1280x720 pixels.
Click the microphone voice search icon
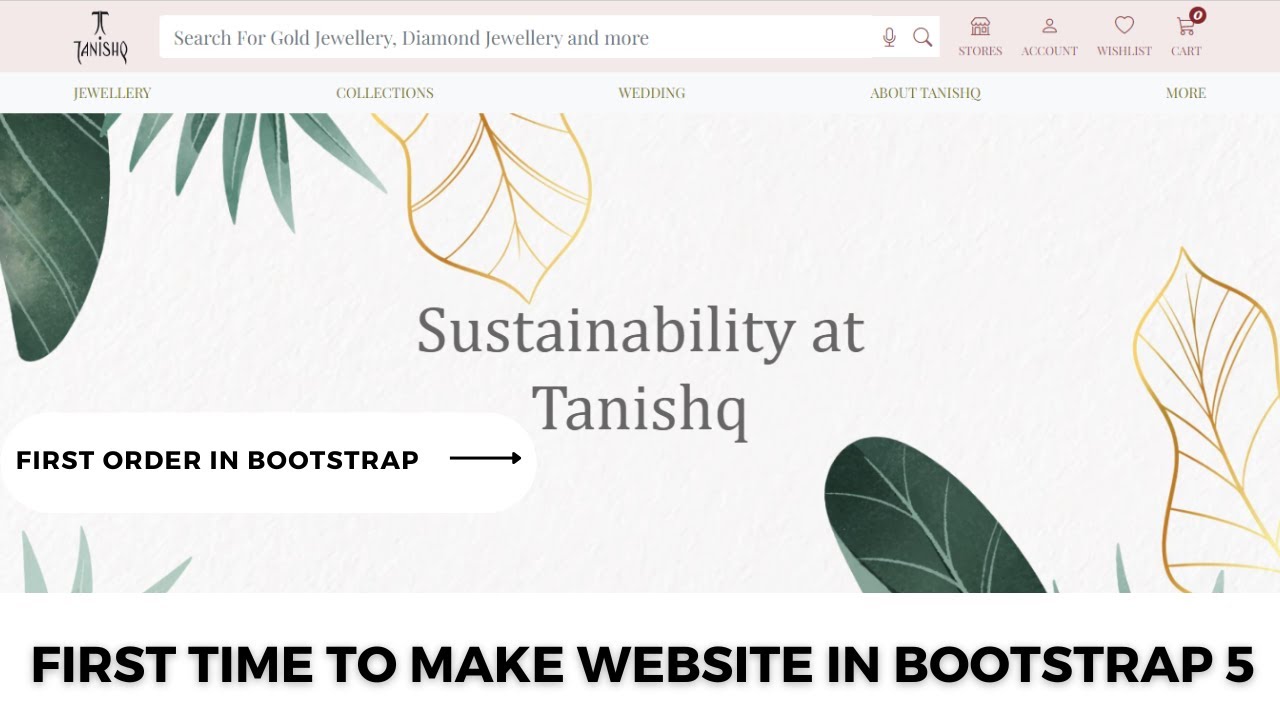coord(889,38)
